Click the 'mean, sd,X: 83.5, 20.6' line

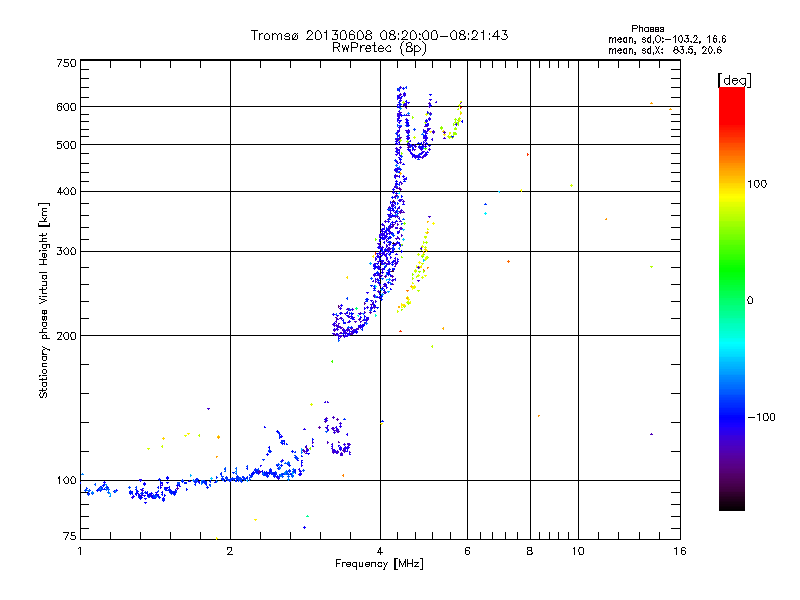coord(665,50)
